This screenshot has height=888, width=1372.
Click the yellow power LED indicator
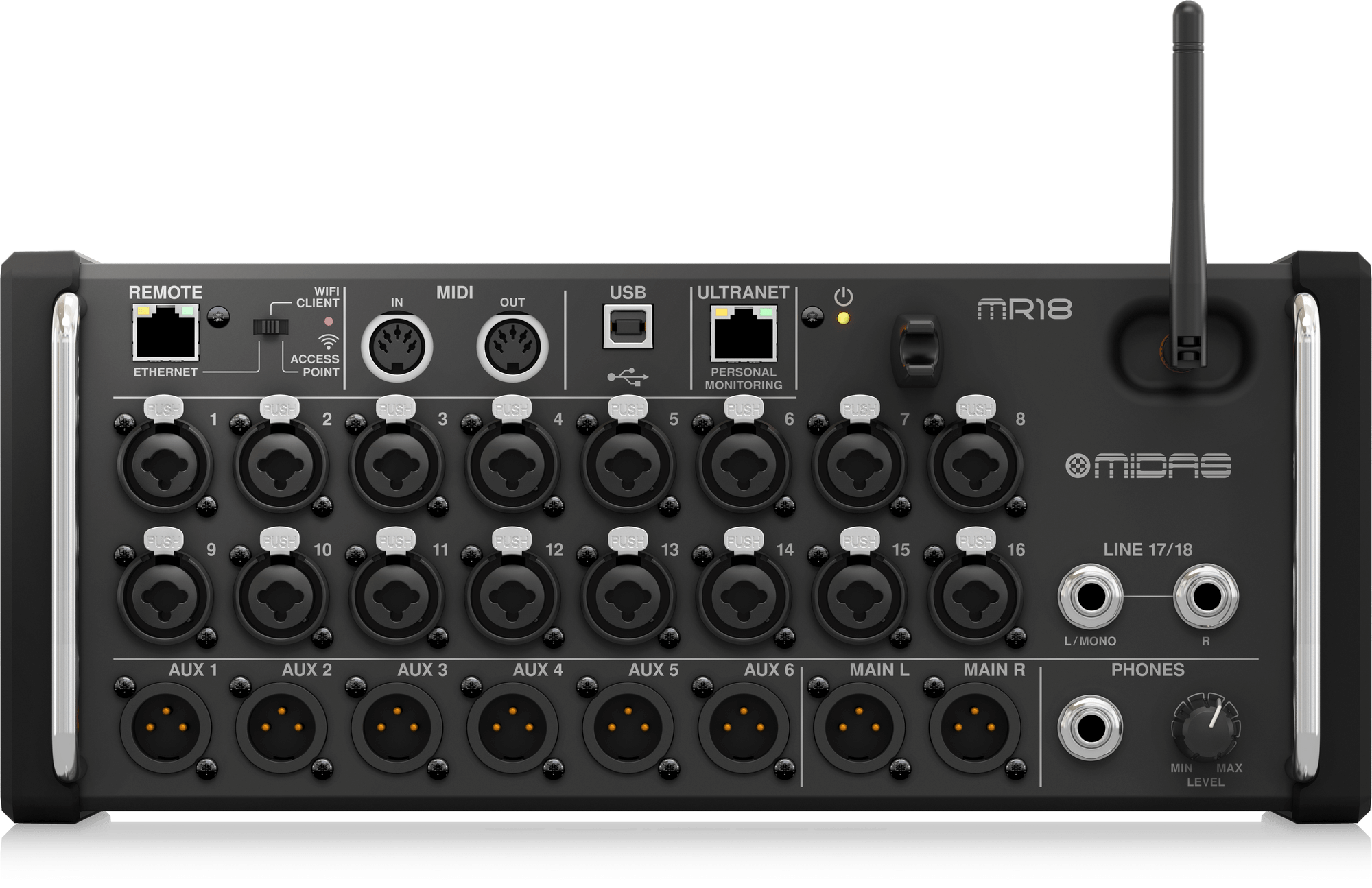click(x=844, y=319)
